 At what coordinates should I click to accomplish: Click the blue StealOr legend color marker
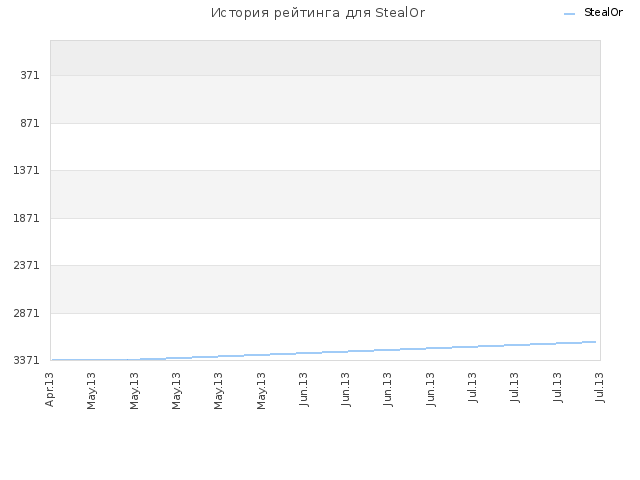[x=569, y=14]
